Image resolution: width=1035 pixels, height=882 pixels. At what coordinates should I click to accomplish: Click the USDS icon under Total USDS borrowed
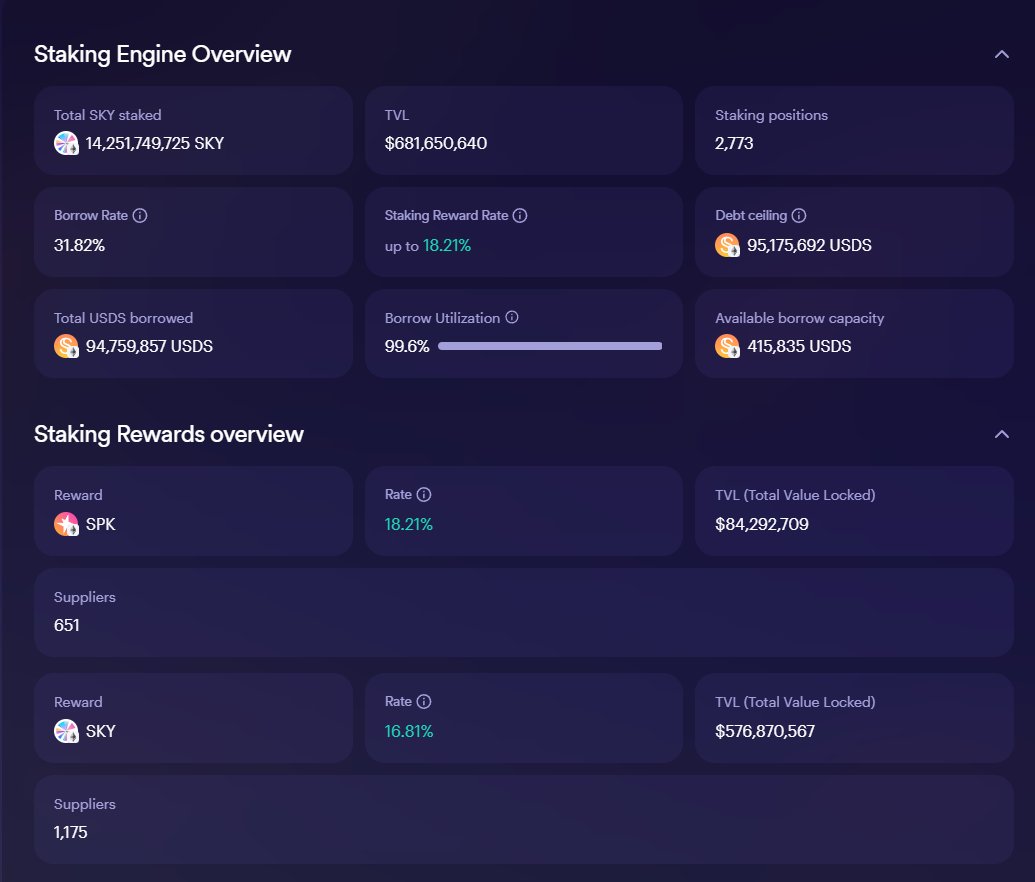(x=66, y=347)
